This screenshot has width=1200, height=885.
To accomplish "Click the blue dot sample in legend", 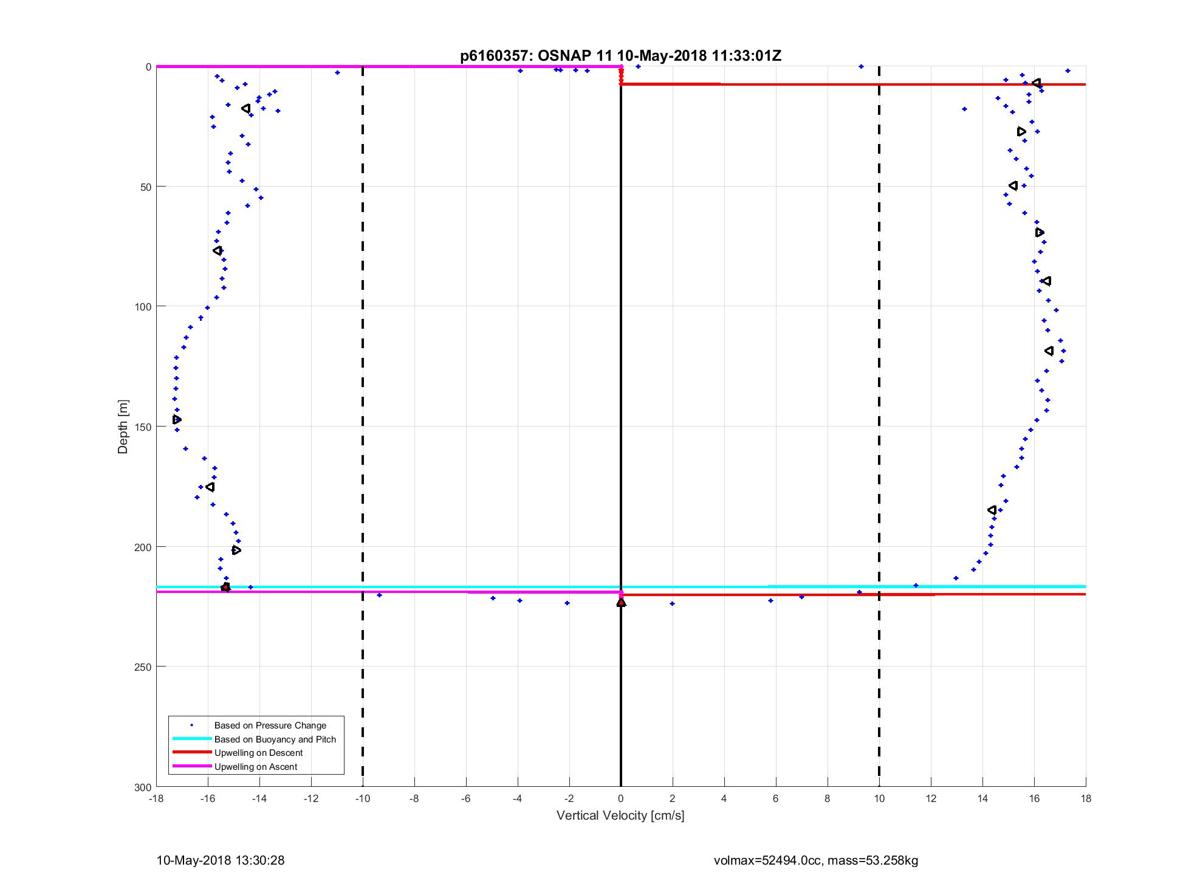I will pyautogui.click(x=192, y=725).
